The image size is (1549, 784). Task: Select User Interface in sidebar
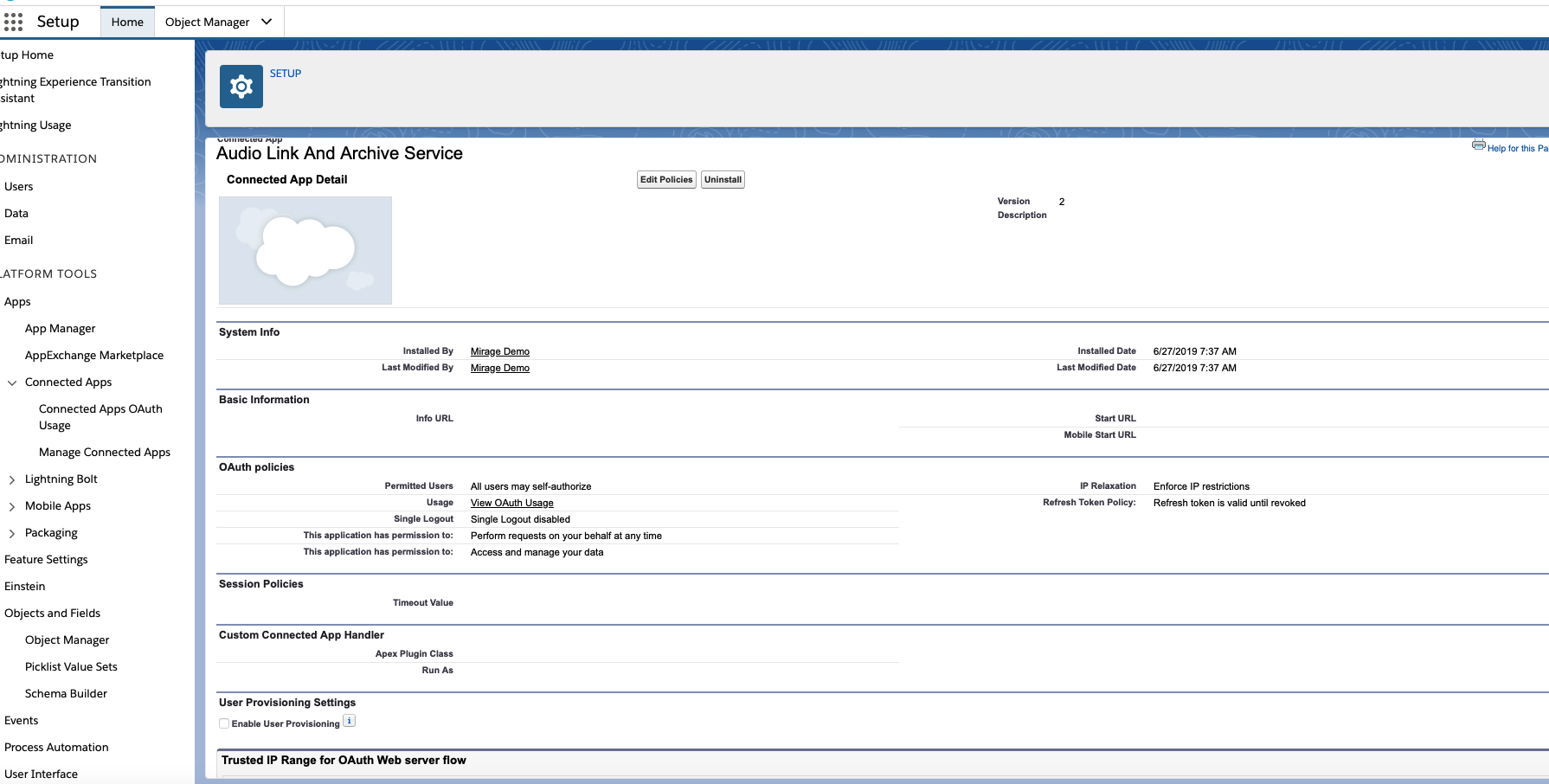41,774
